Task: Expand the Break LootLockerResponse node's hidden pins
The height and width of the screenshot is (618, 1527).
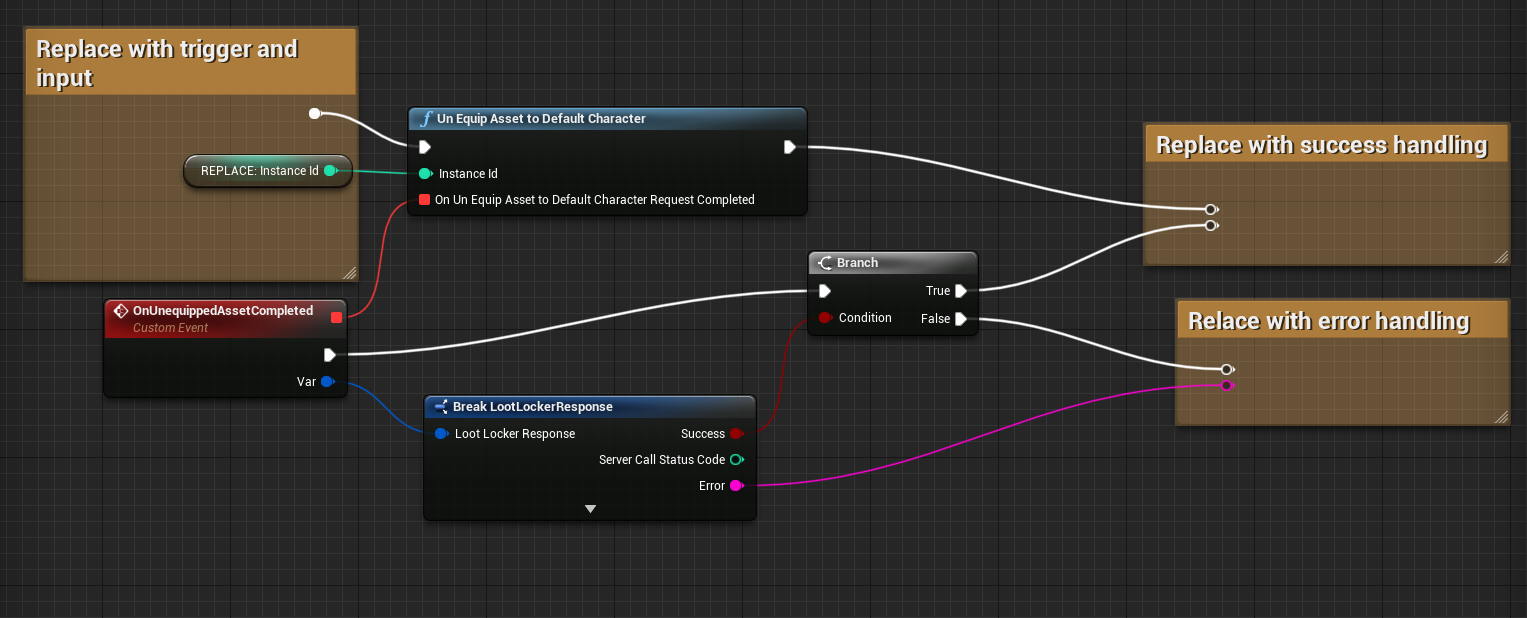Action: [x=590, y=509]
